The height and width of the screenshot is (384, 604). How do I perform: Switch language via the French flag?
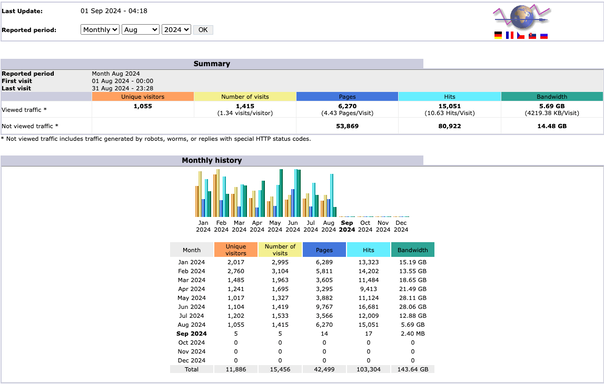click(510, 35)
